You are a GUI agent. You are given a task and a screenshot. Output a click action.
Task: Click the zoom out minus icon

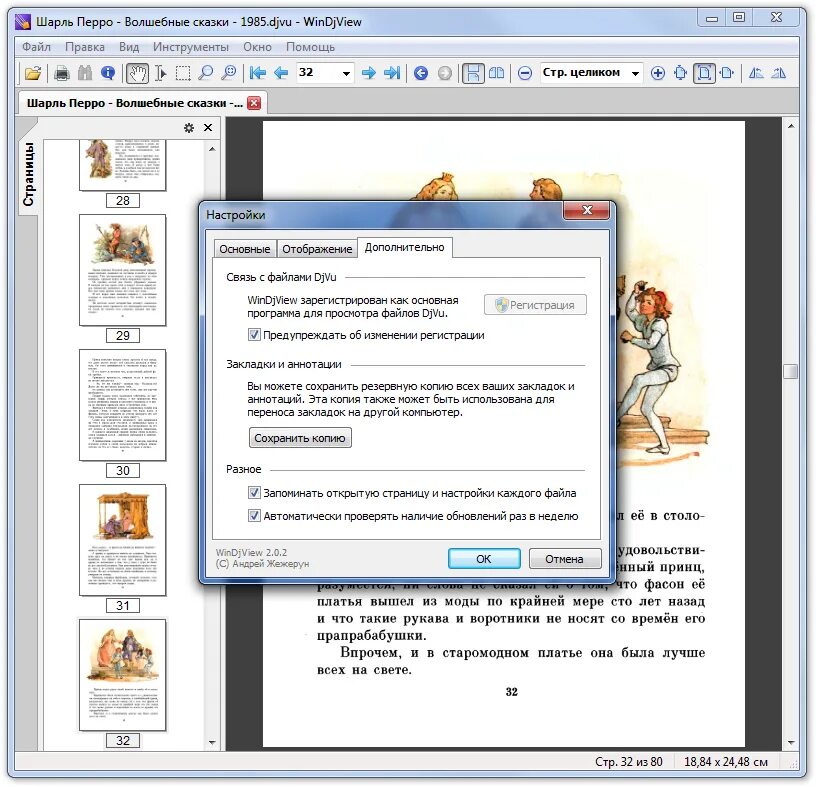525,73
